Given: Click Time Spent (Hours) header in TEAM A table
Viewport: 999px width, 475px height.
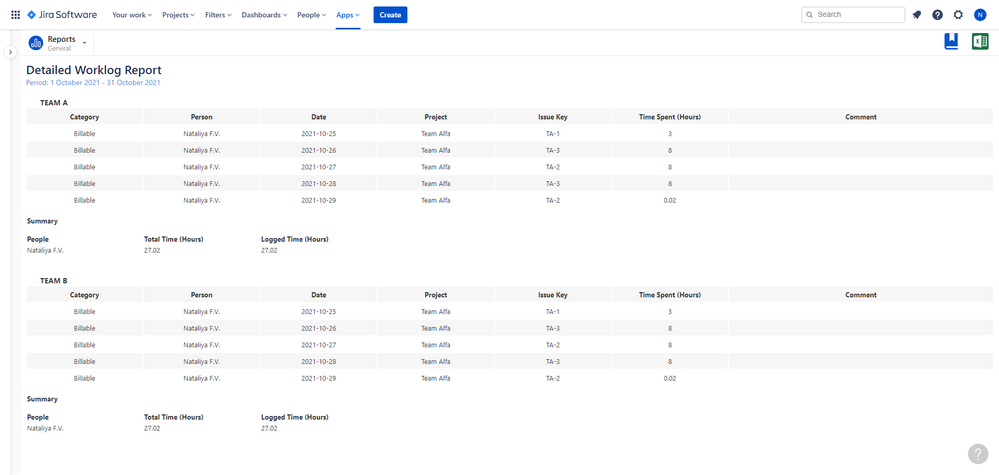Looking at the screenshot, I should (670, 117).
